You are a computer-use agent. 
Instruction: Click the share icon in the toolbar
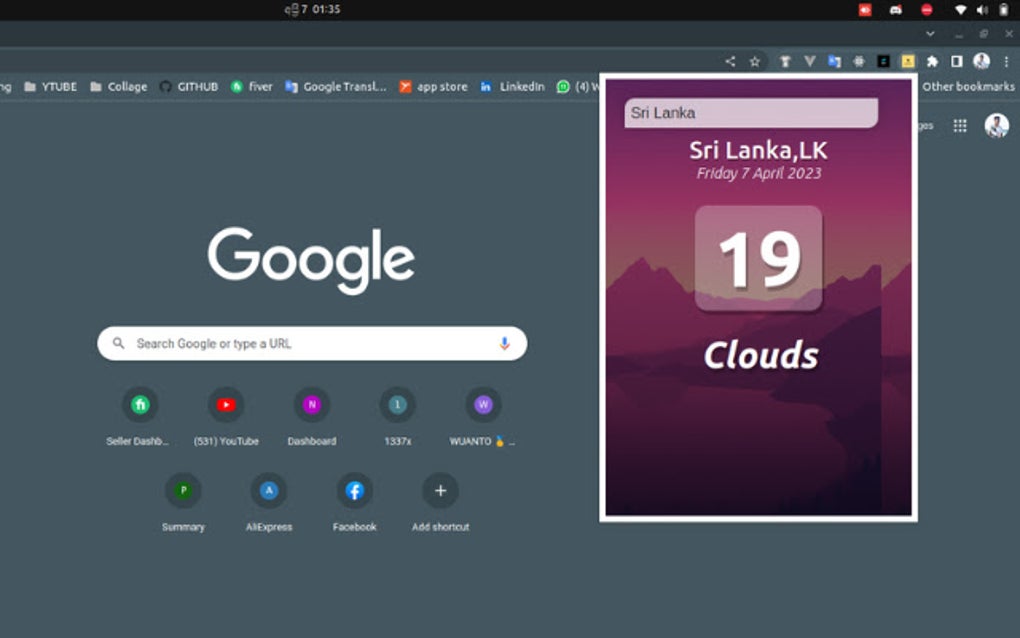point(729,60)
